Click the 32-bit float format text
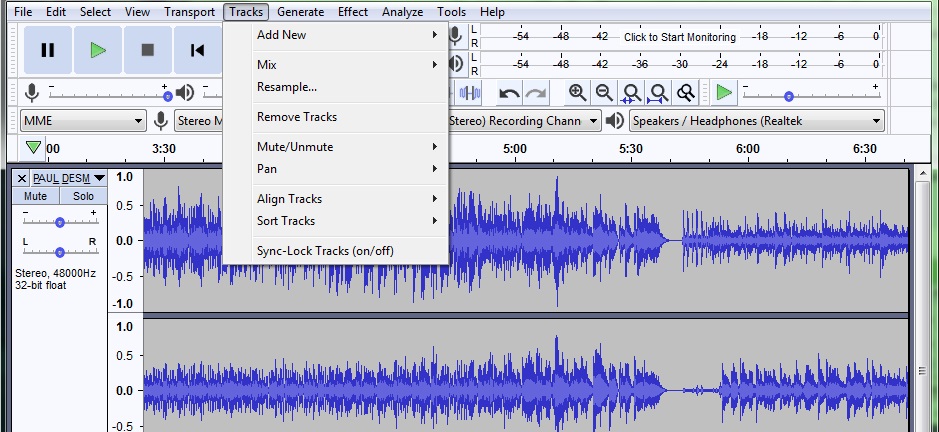The width and height of the screenshot is (939, 432). tap(41, 285)
